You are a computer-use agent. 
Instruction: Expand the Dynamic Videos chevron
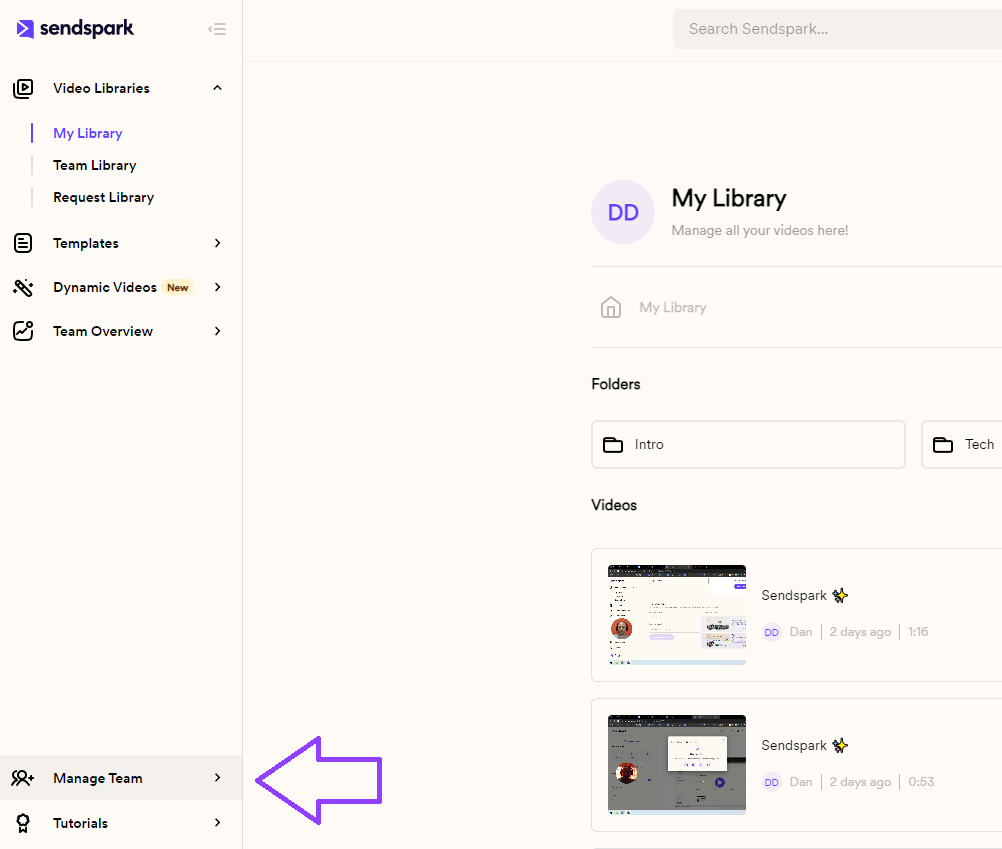[x=217, y=287]
